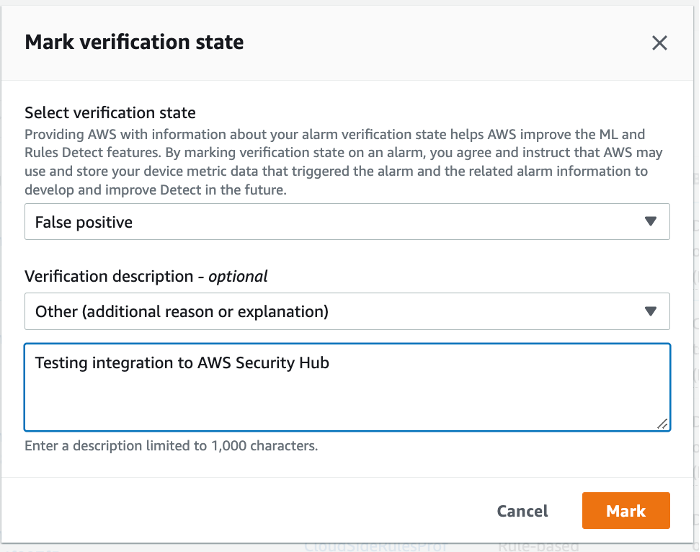The height and width of the screenshot is (552, 700).
Task: Click the Testing integration to AWS Security Hub text
Action: click(x=182, y=363)
